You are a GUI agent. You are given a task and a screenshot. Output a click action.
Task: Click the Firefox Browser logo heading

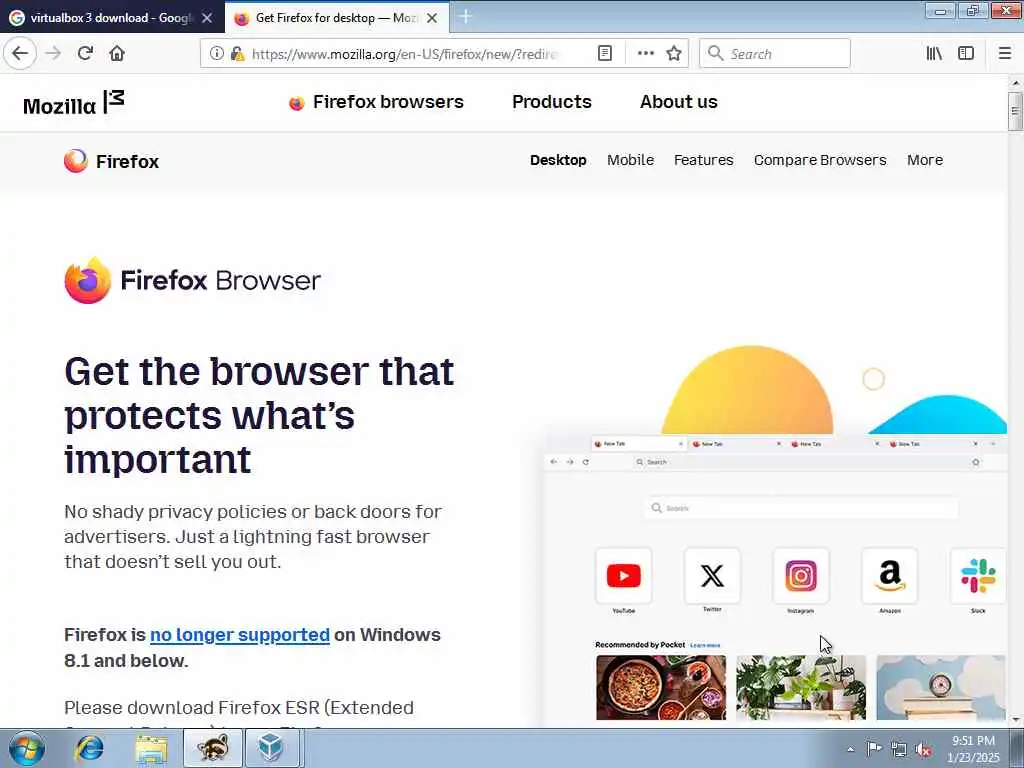click(x=193, y=281)
